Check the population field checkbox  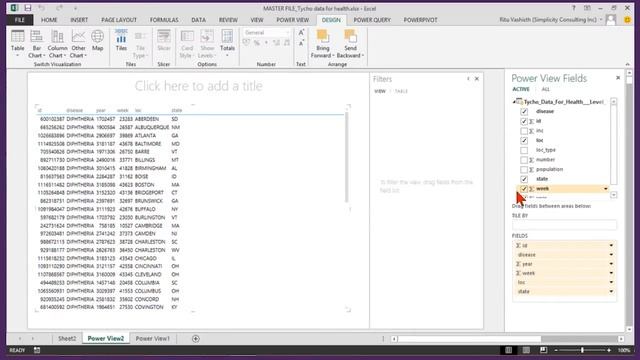(x=524, y=169)
